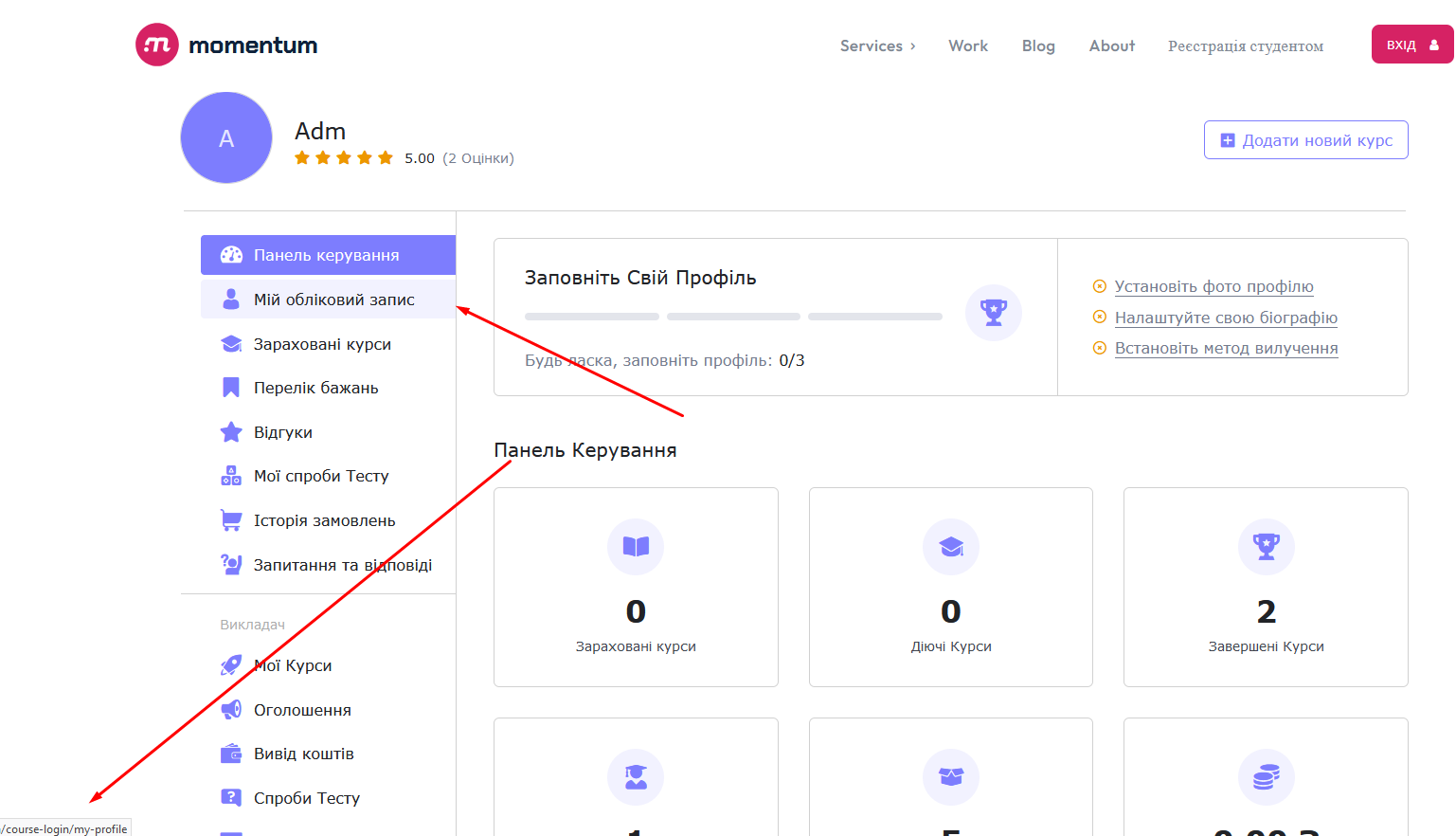1456x836 pixels.
Task: Click the avatar circle with letter A
Action: [x=226, y=137]
